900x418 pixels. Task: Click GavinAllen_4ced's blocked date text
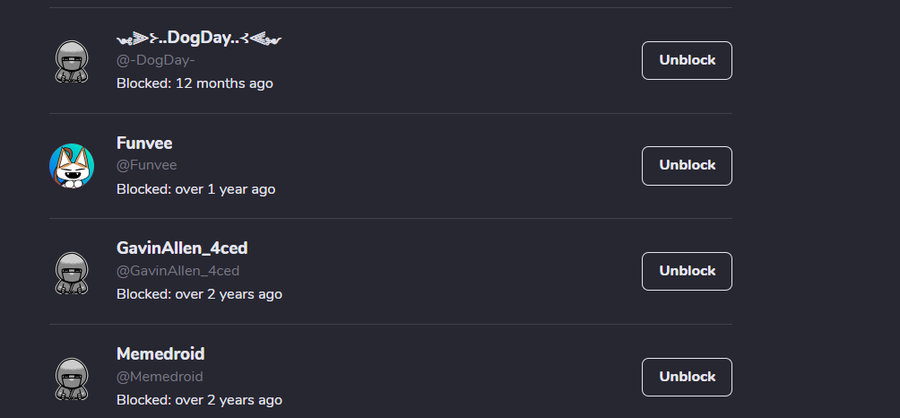[x=199, y=294]
